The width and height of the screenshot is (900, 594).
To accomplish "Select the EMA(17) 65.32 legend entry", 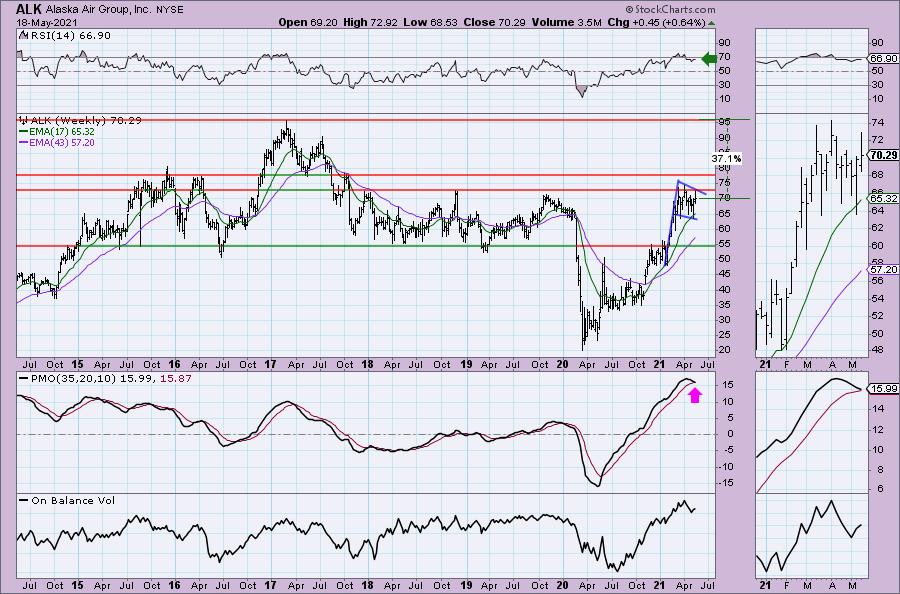I will tap(61, 131).
